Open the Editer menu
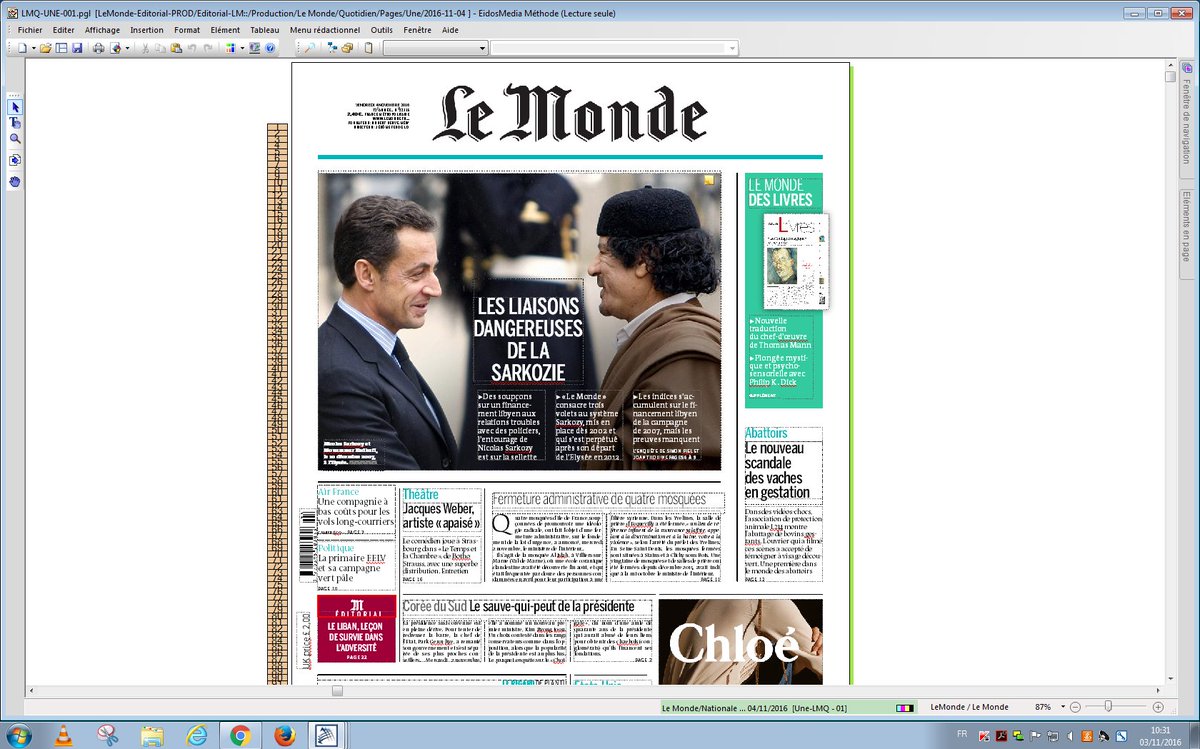 [x=64, y=30]
